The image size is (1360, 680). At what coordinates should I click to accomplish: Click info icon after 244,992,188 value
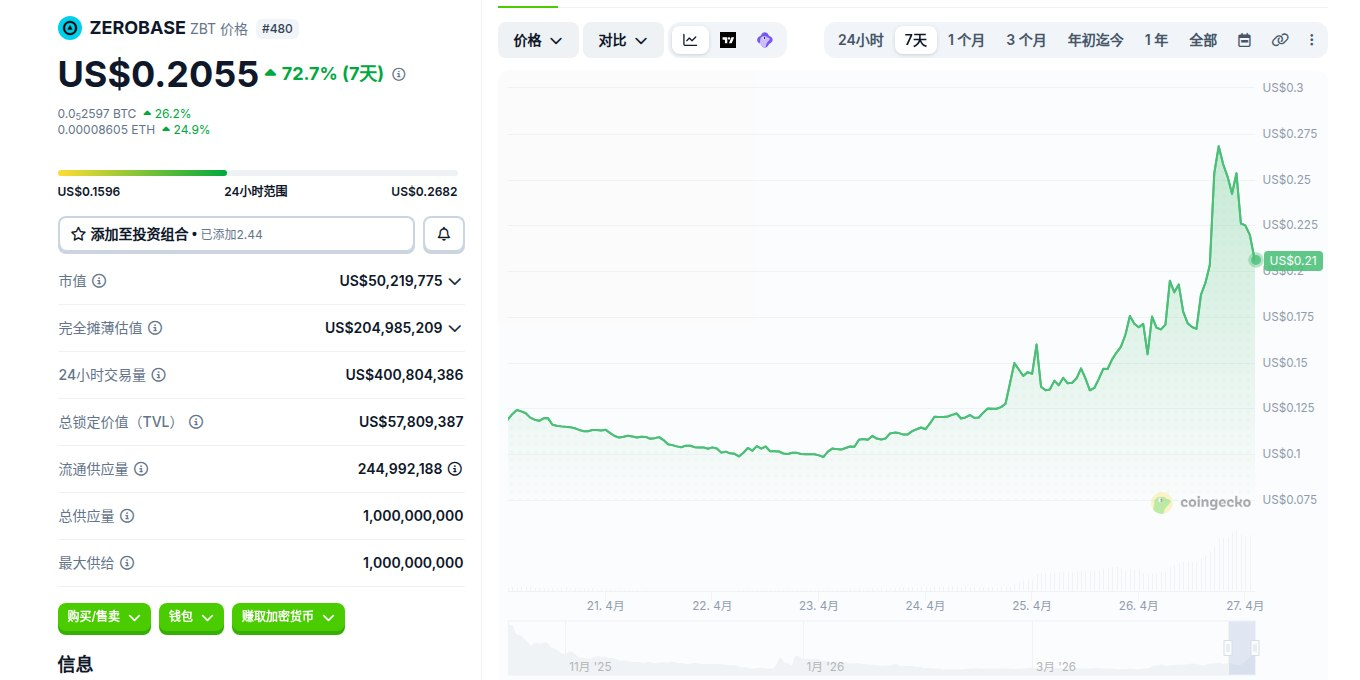click(x=455, y=469)
